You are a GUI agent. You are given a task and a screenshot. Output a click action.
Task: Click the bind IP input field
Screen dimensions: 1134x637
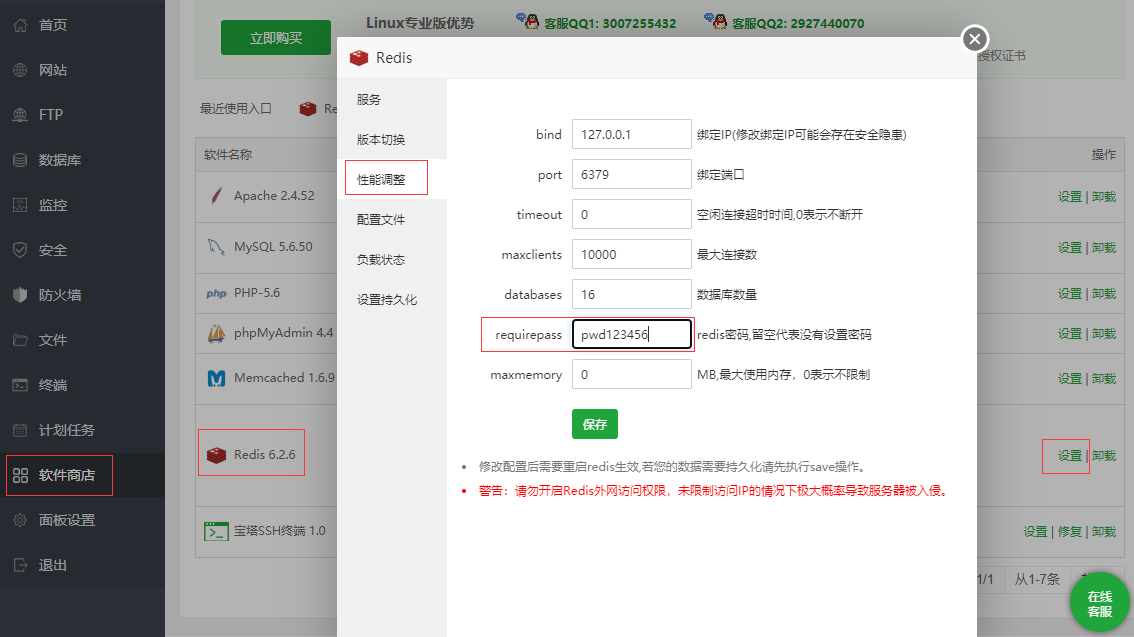tap(631, 134)
